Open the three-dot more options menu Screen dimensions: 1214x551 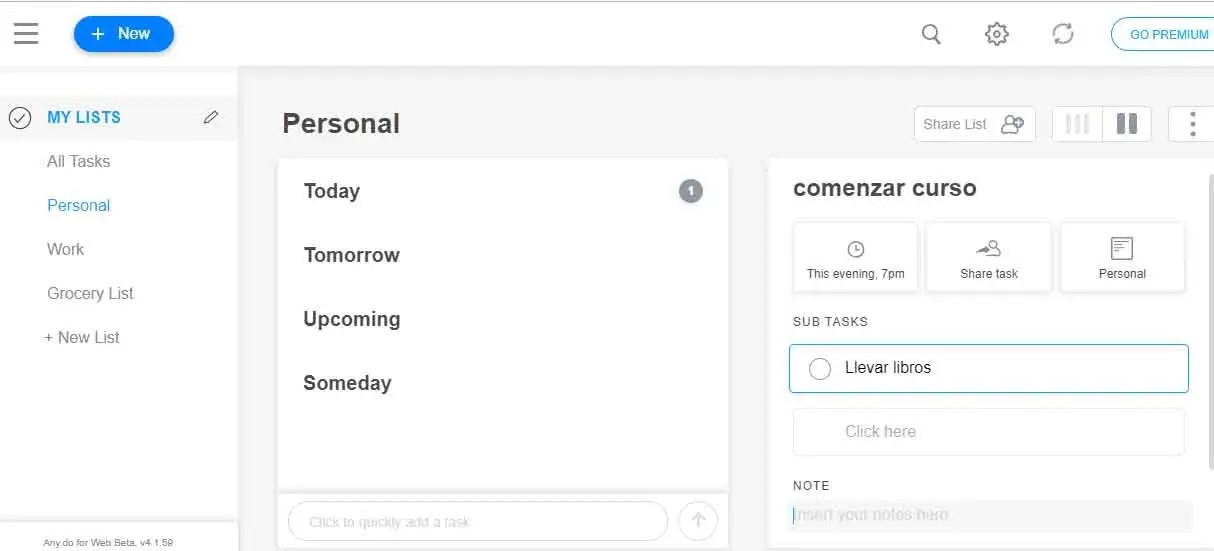(1192, 124)
